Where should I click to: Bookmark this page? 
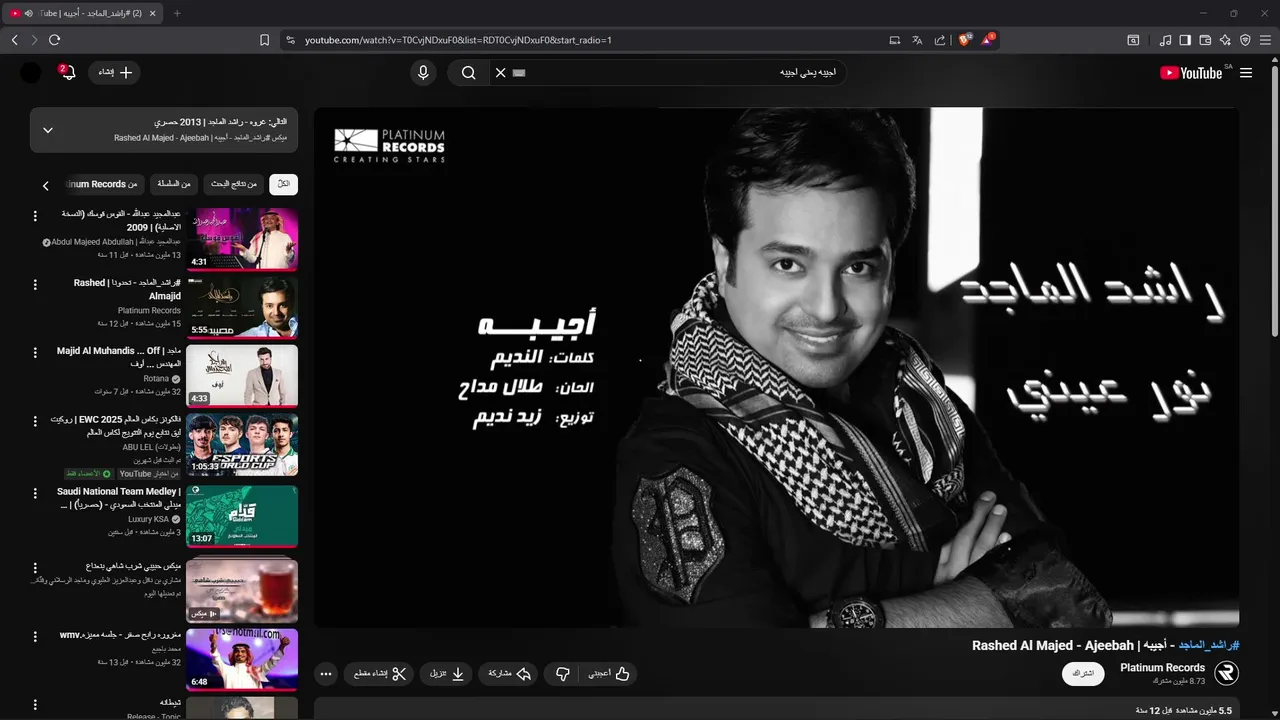(x=264, y=40)
